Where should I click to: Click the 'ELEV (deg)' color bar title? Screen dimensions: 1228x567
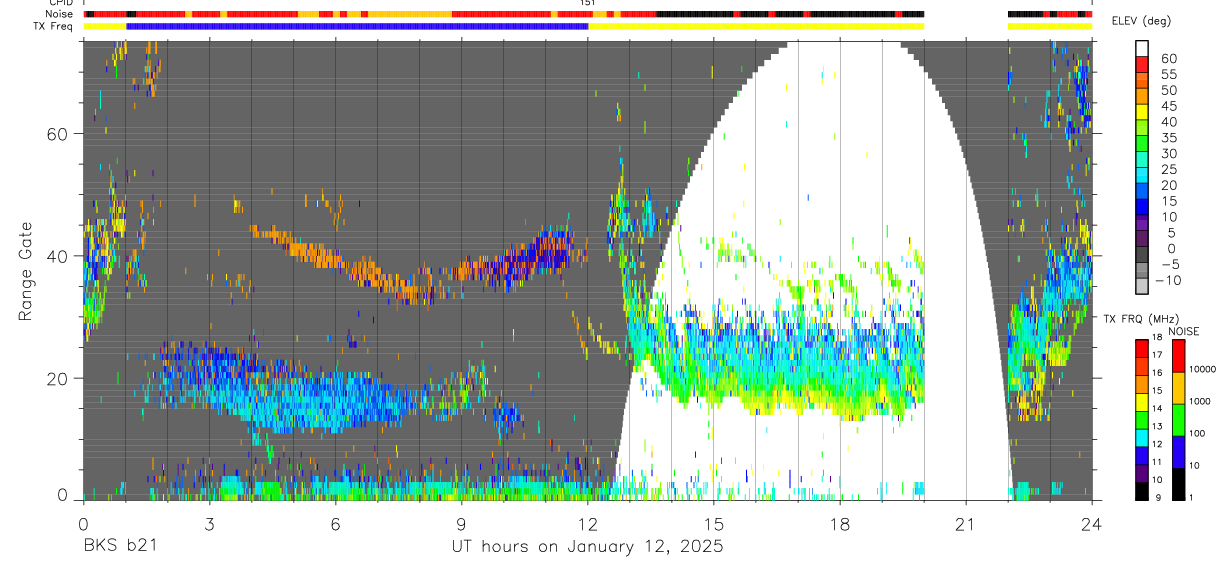1142,21
